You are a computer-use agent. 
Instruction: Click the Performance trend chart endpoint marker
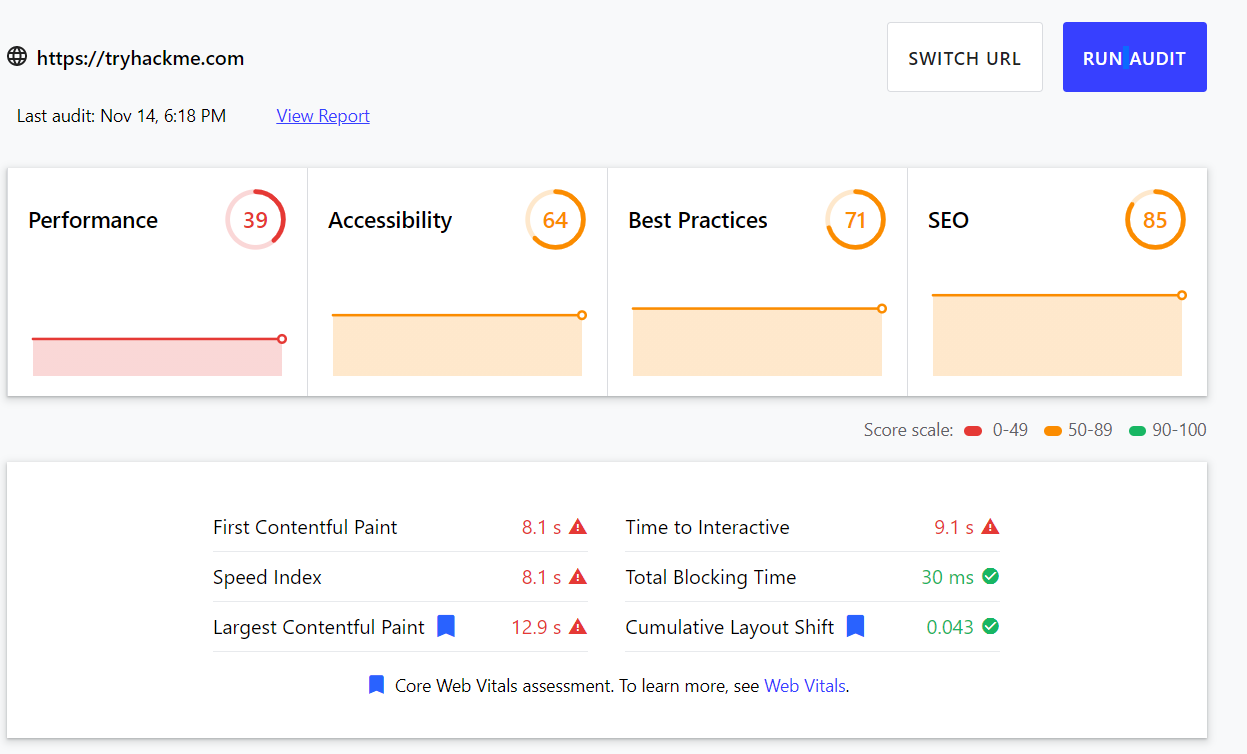(282, 339)
